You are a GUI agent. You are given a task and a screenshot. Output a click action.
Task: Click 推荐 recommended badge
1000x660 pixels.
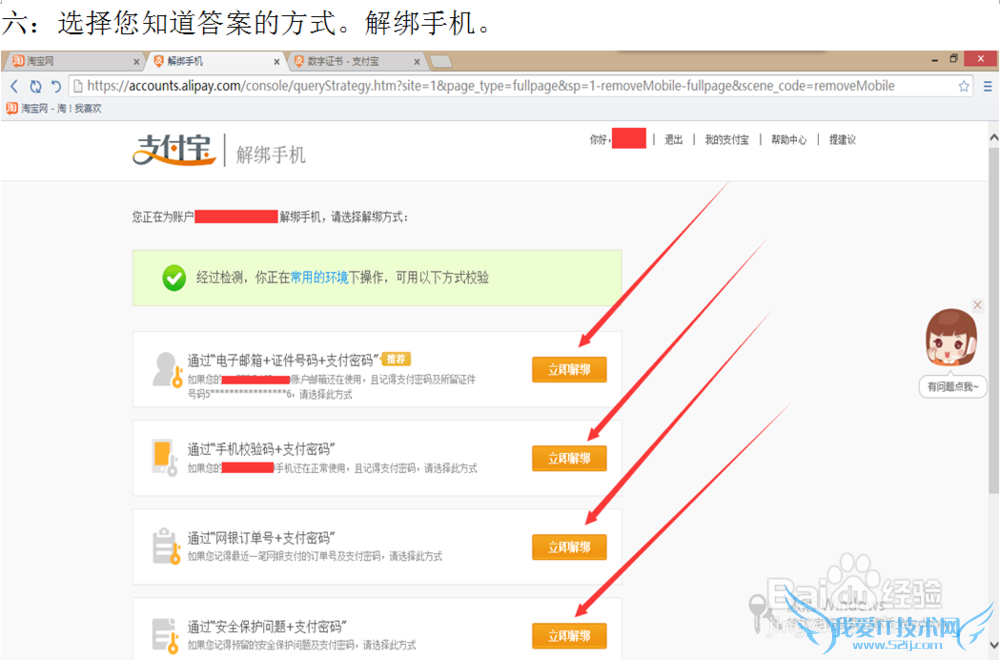point(395,360)
